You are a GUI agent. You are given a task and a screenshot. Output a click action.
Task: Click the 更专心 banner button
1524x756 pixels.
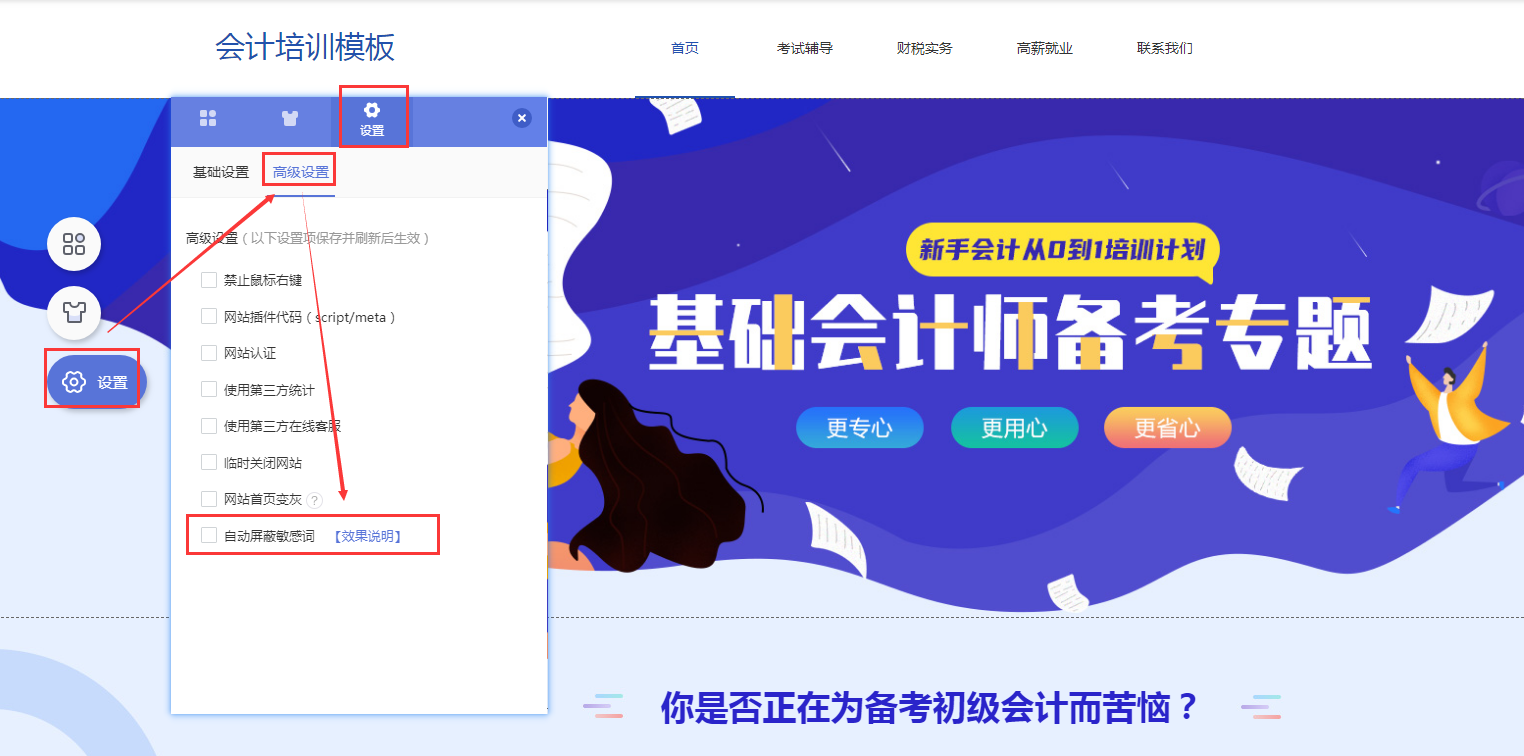[x=860, y=428]
